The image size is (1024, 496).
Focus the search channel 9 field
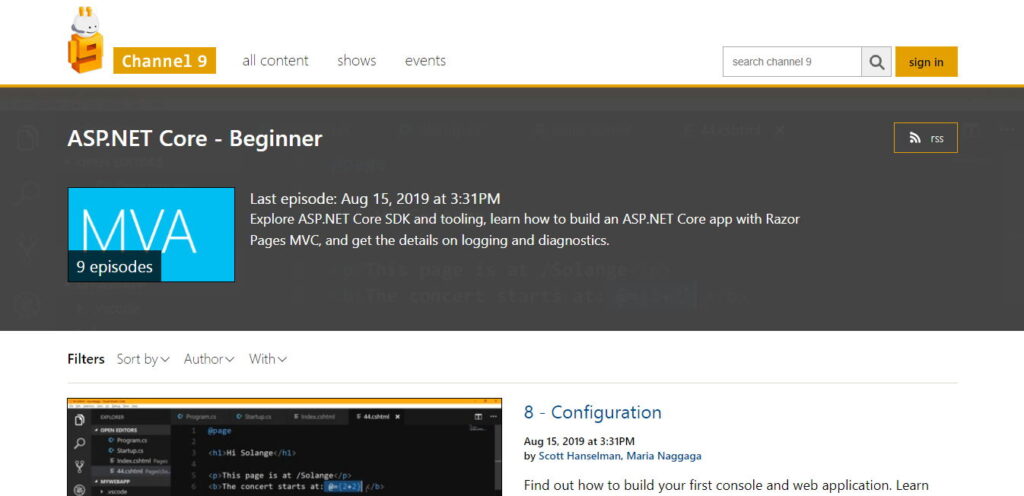[x=792, y=62]
